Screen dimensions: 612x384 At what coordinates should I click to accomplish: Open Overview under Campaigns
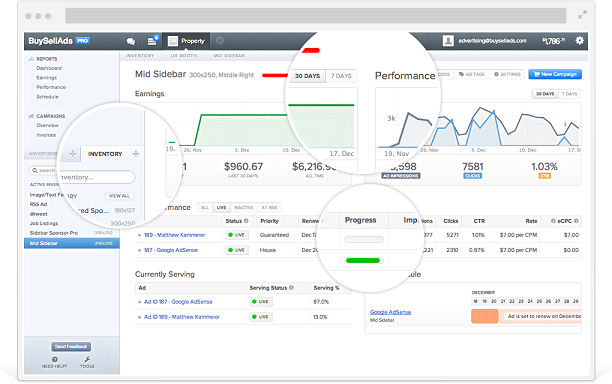[47, 125]
